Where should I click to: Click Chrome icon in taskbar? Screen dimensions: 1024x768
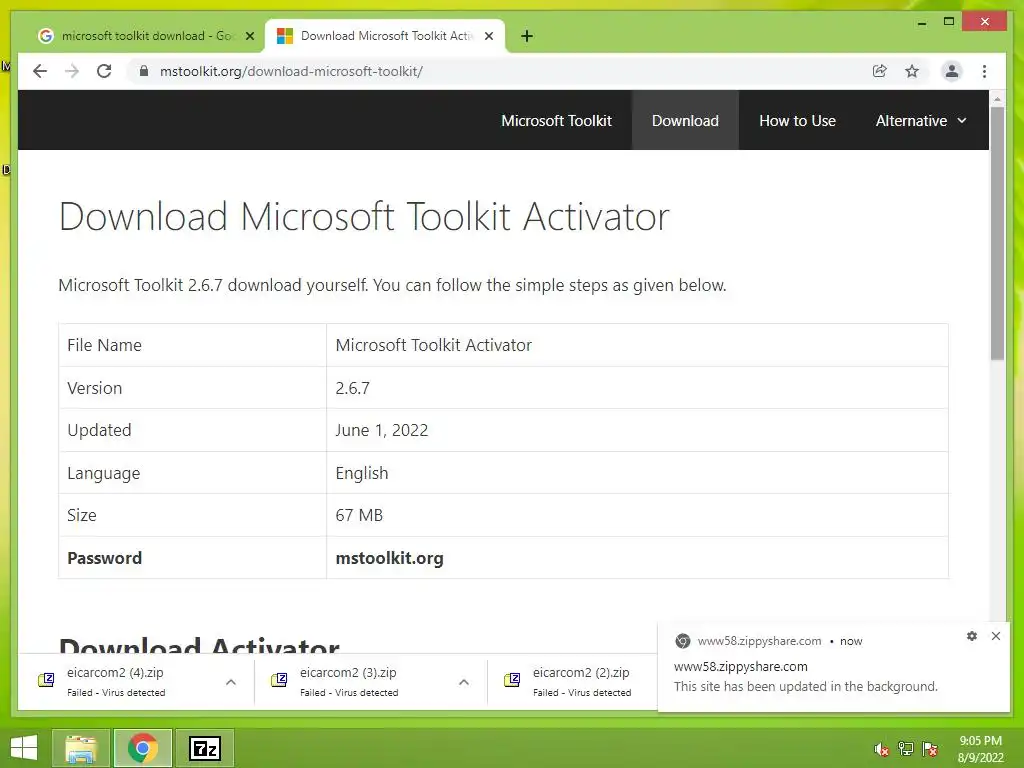[x=143, y=748]
